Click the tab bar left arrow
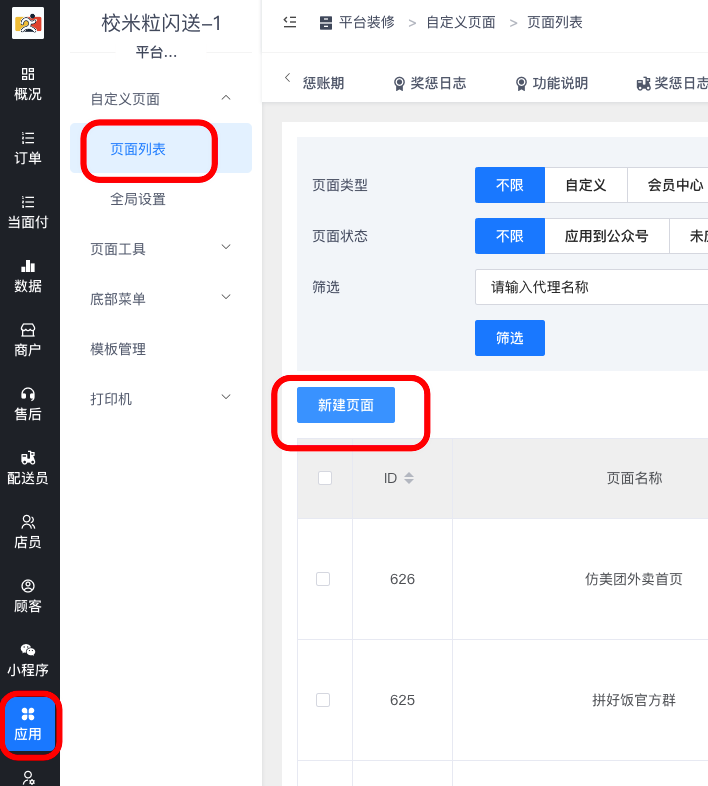 pyautogui.click(x=287, y=77)
